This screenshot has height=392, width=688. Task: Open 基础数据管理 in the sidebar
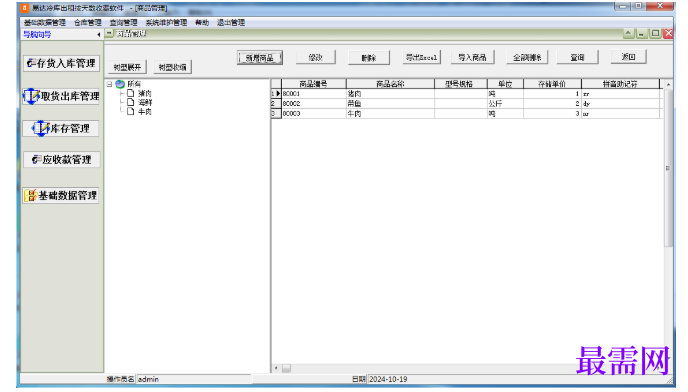pyautogui.click(x=61, y=195)
